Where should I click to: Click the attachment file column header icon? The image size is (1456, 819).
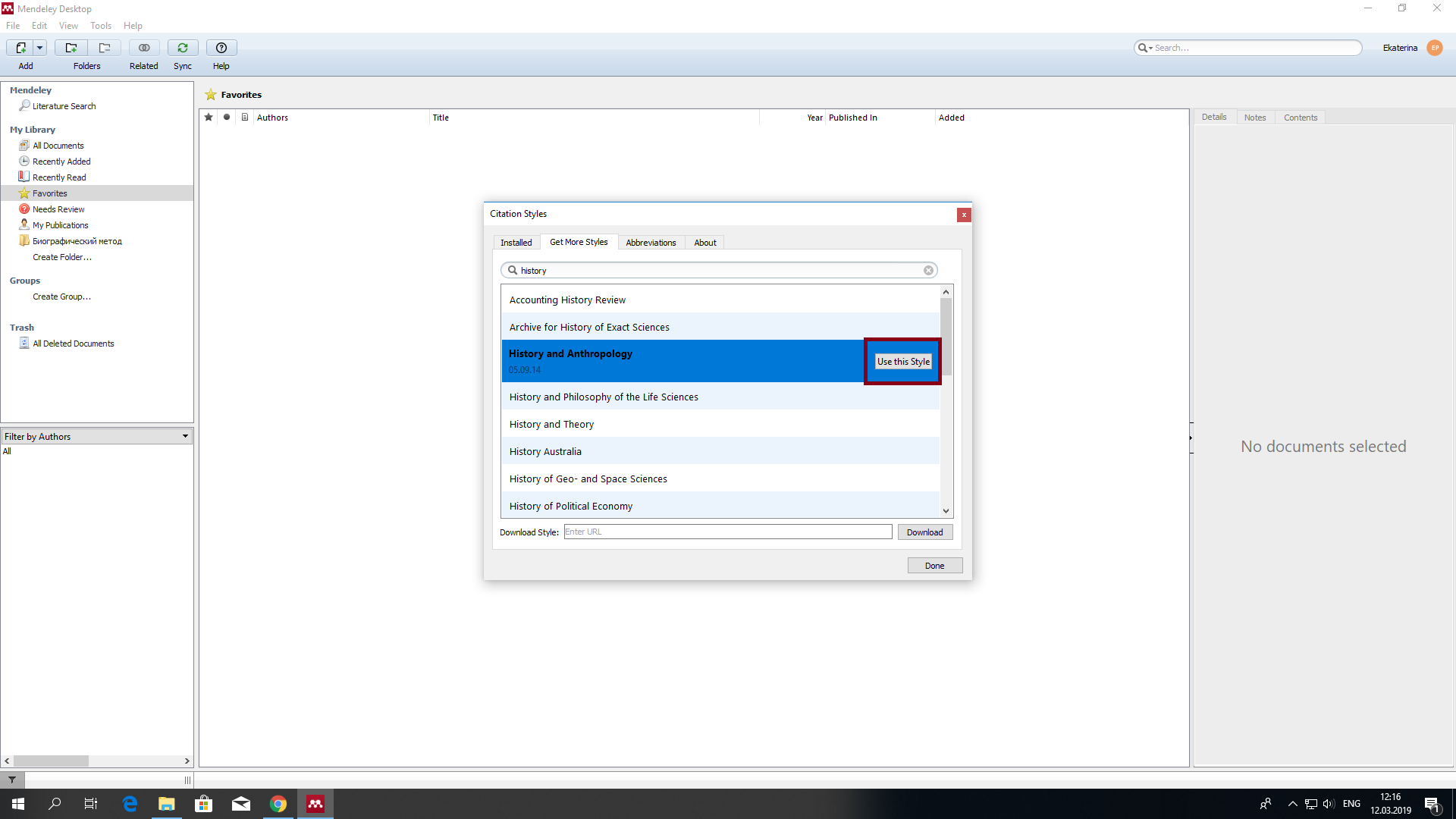click(245, 118)
